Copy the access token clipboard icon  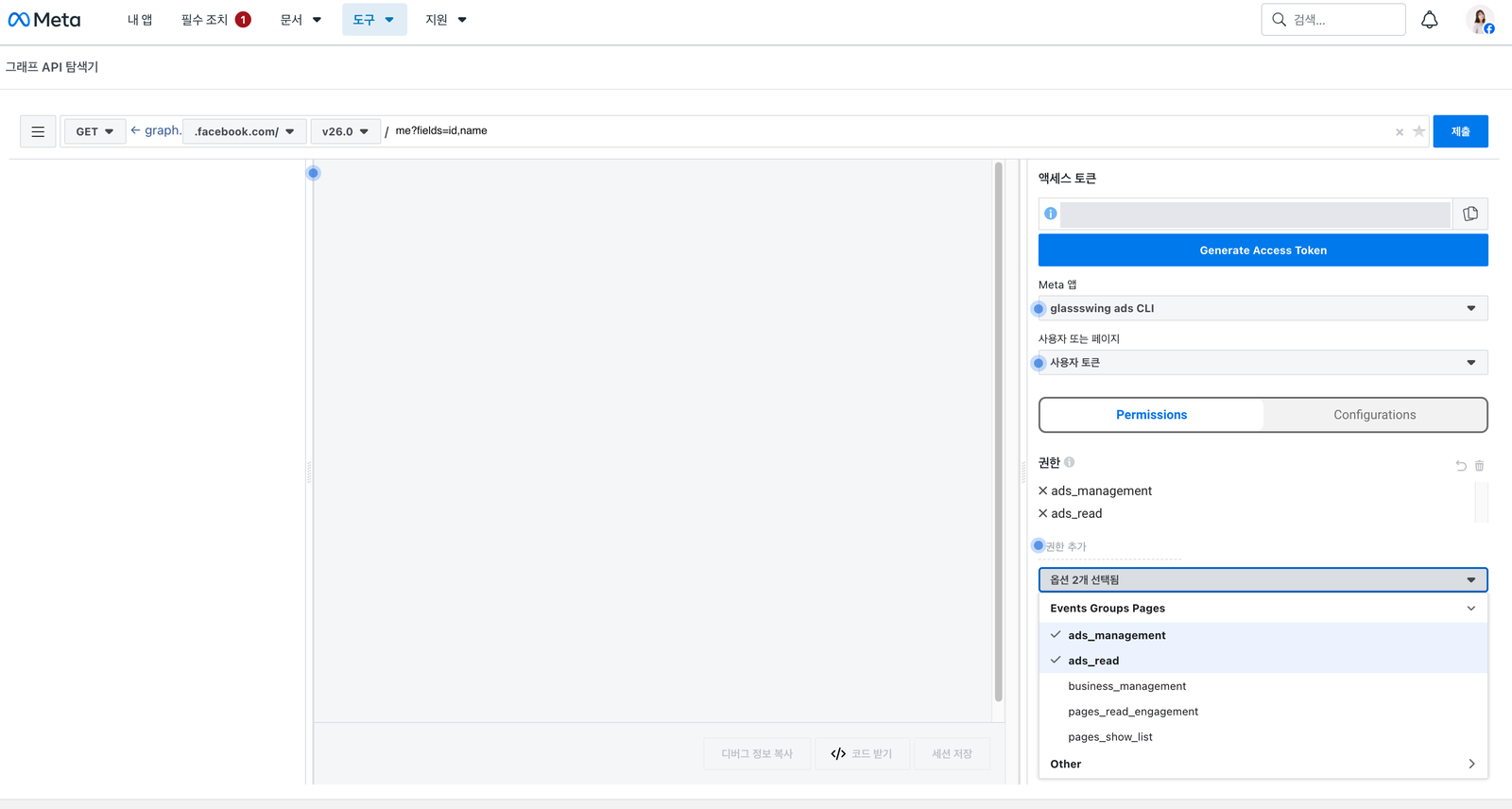coord(1470,214)
